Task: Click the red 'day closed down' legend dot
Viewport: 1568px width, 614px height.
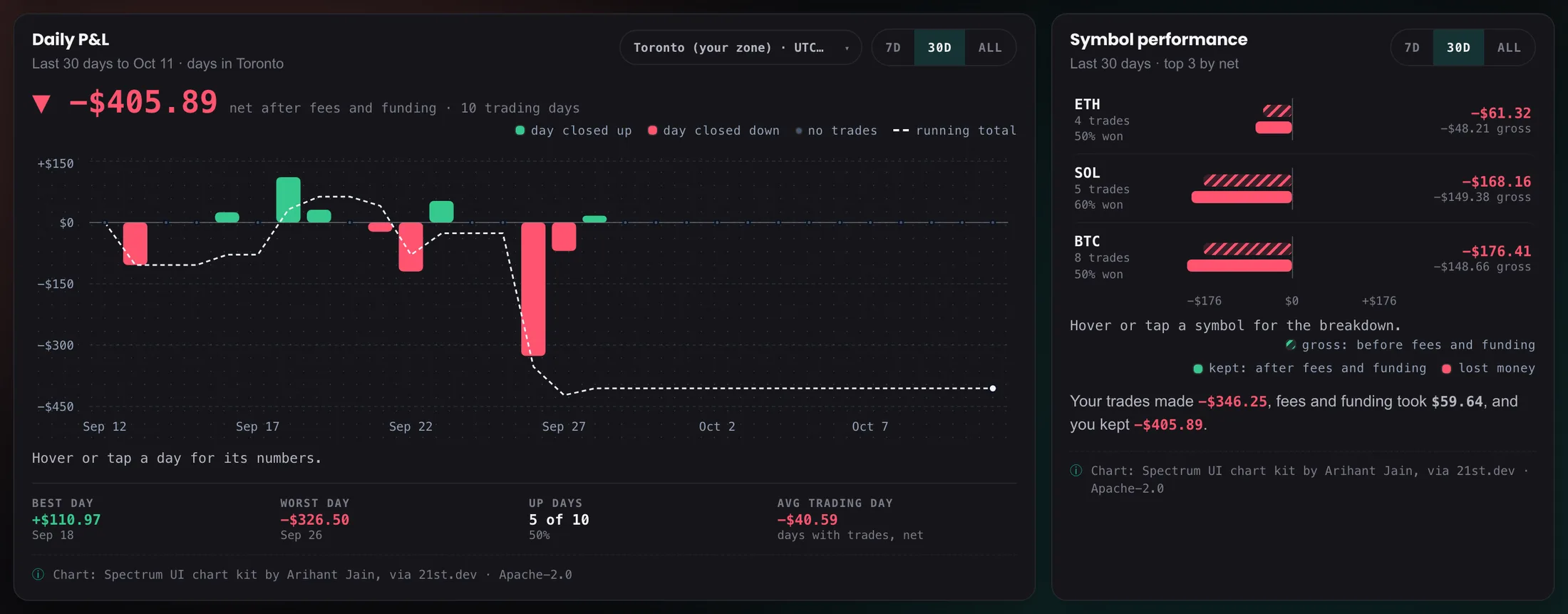Action: (x=652, y=131)
